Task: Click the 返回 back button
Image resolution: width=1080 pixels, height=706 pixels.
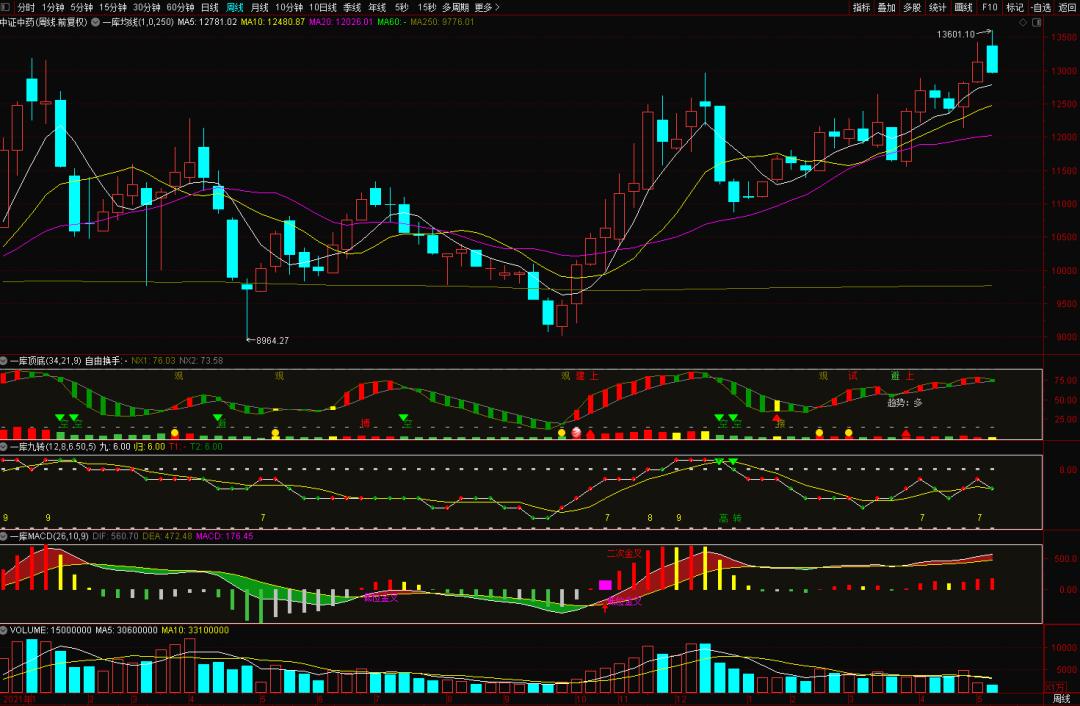Action: pos(1067,8)
